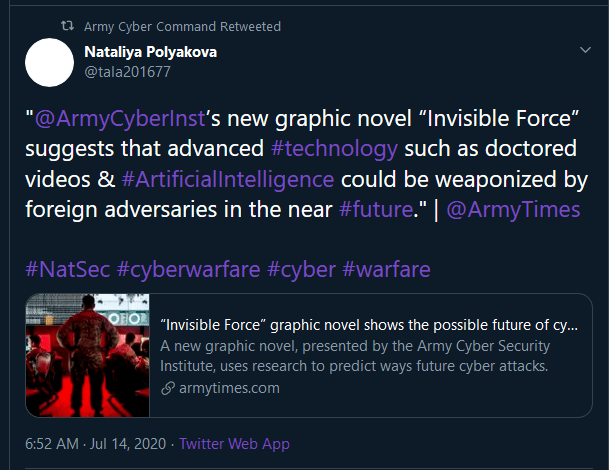Open Nataliya Polyakova's profile picture

50,62
